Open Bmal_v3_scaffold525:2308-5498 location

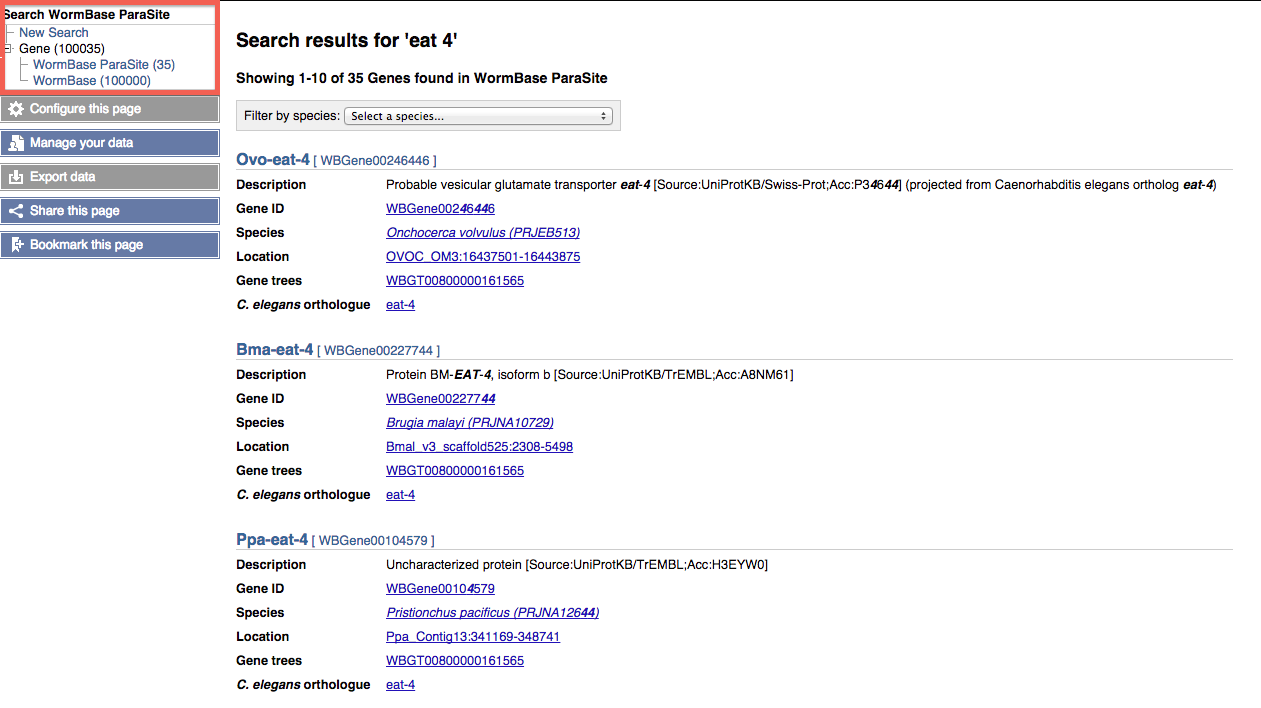pos(479,446)
